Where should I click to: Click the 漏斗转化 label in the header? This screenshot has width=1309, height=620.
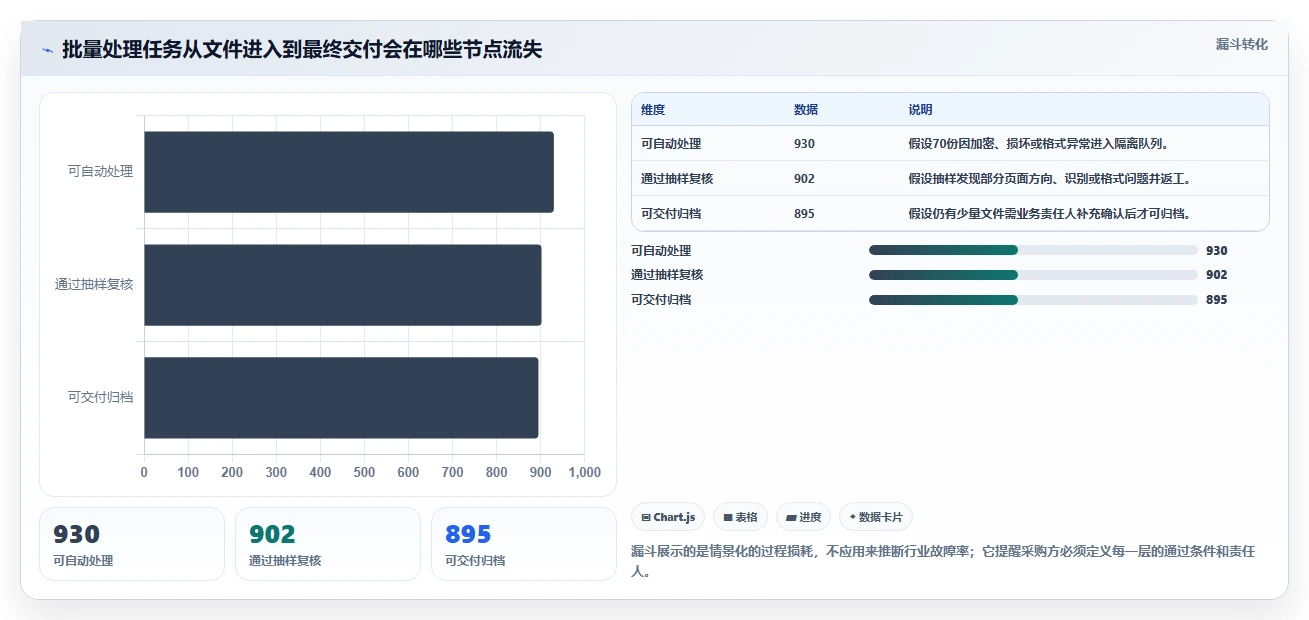coord(1242,44)
